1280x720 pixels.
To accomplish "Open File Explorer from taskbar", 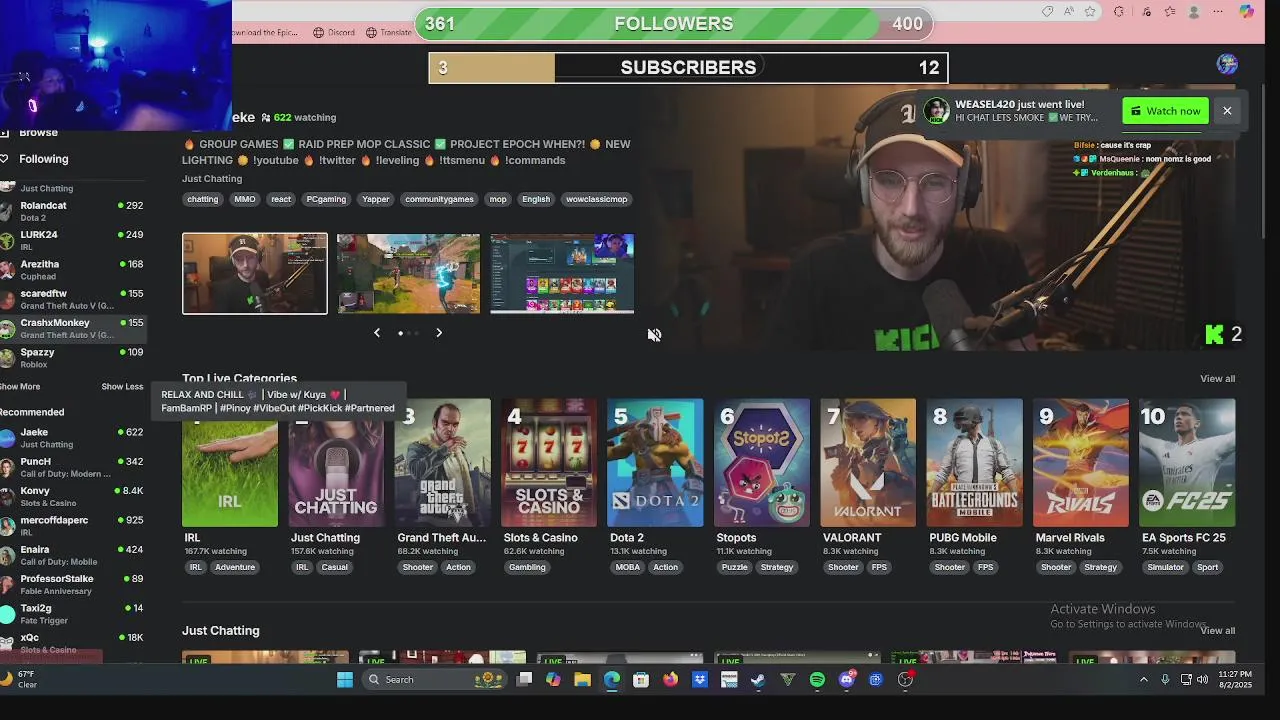I will pyautogui.click(x=582, y=680).
